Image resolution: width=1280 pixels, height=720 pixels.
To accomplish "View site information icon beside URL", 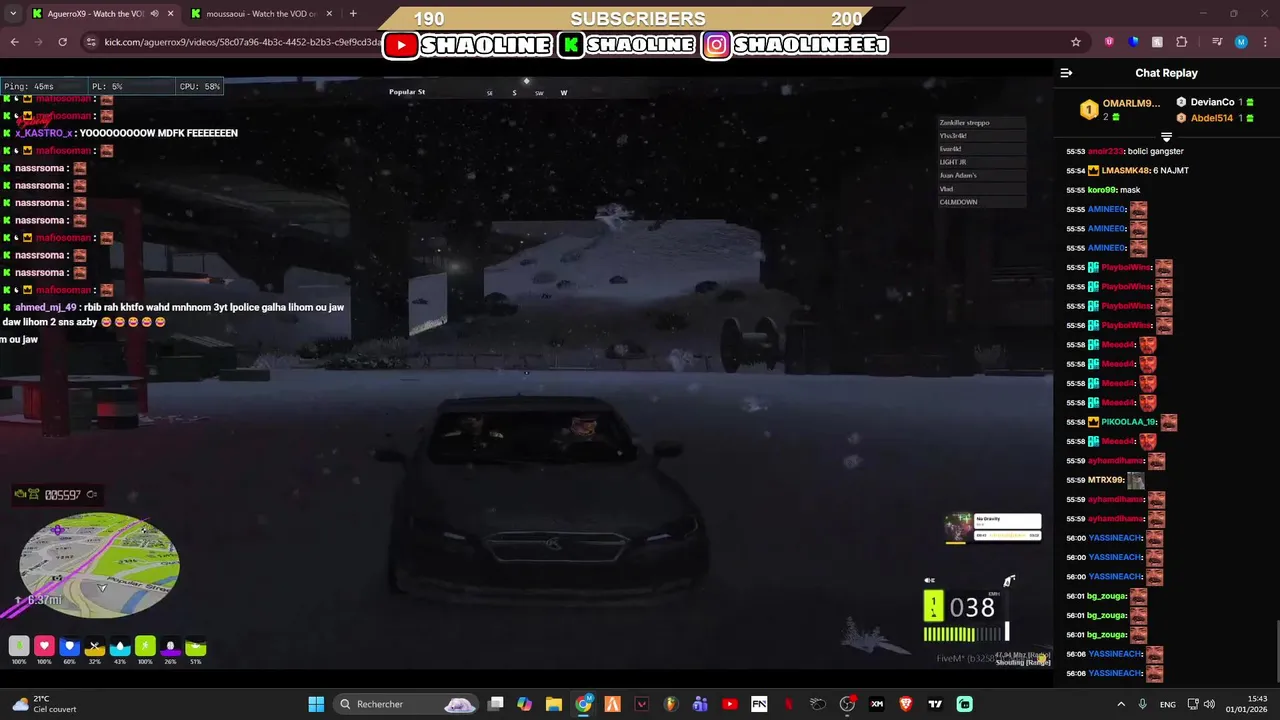I will coord(91,42).
